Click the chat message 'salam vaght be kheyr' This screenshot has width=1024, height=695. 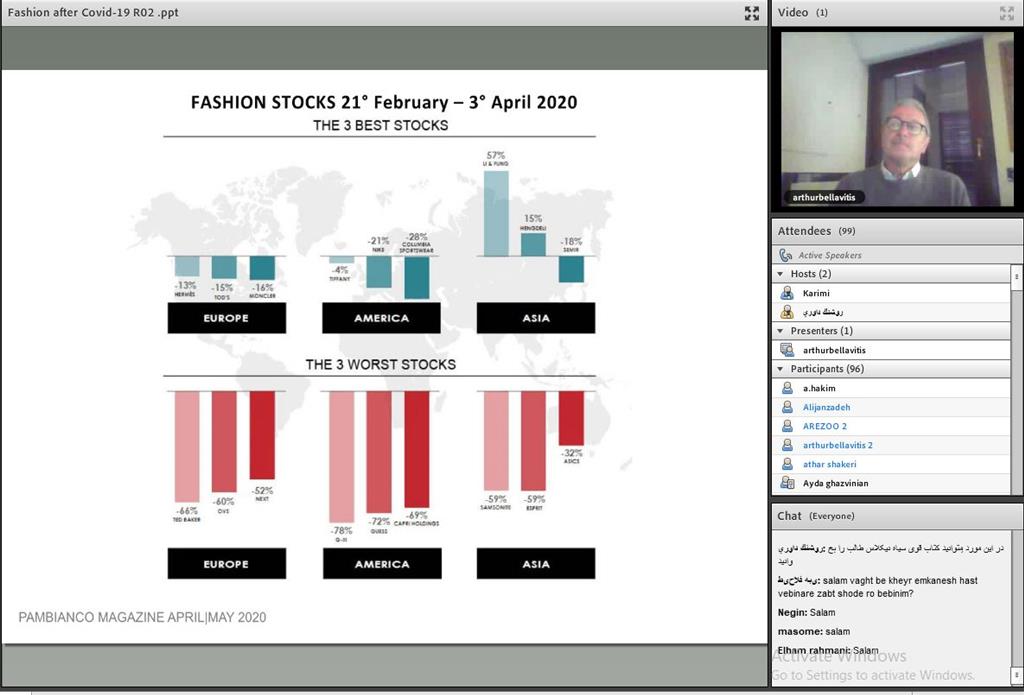tap(878, 587)
